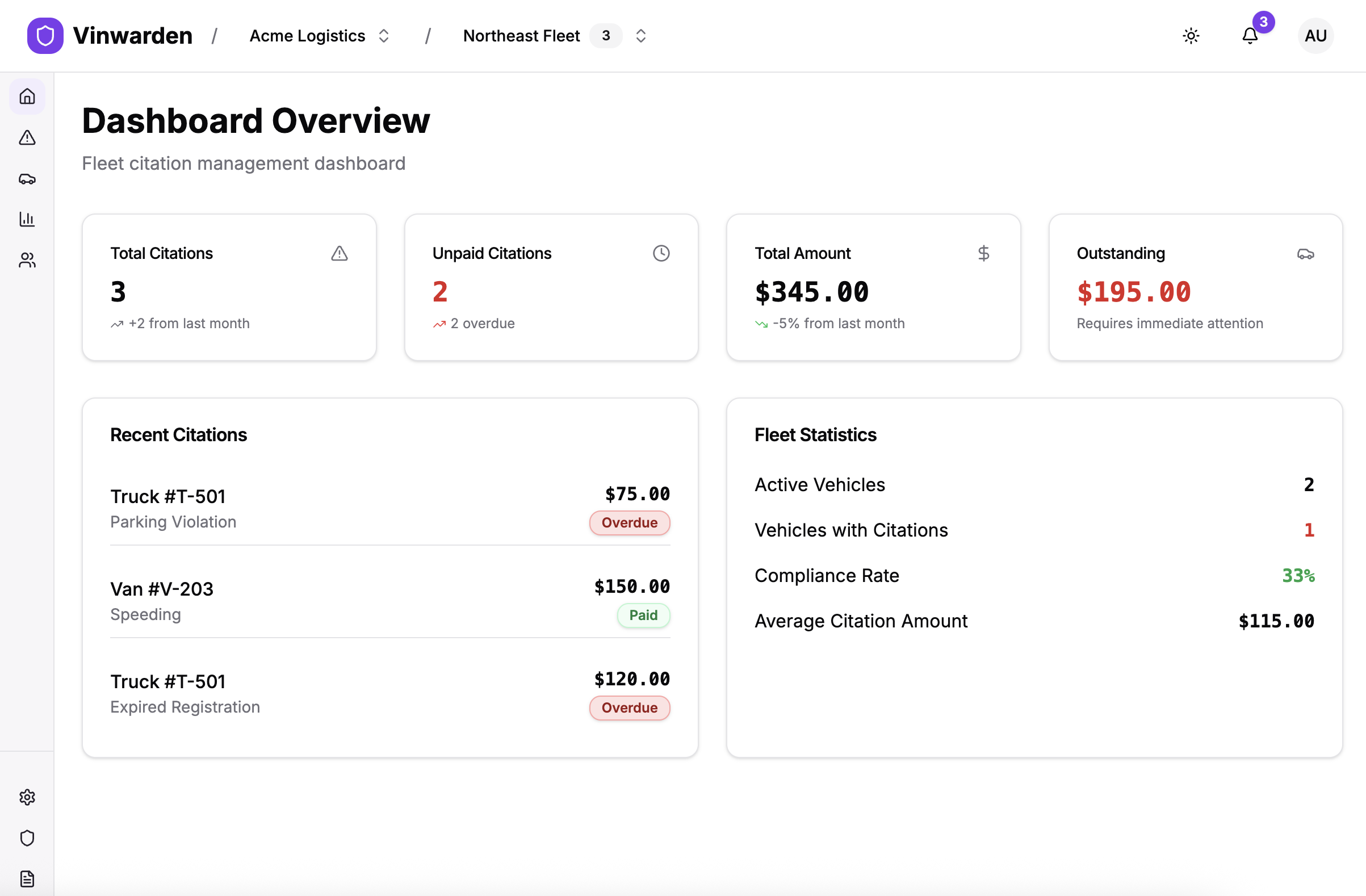
Task: Open the document icon at sidebar bottom
Action: point(27,878)
